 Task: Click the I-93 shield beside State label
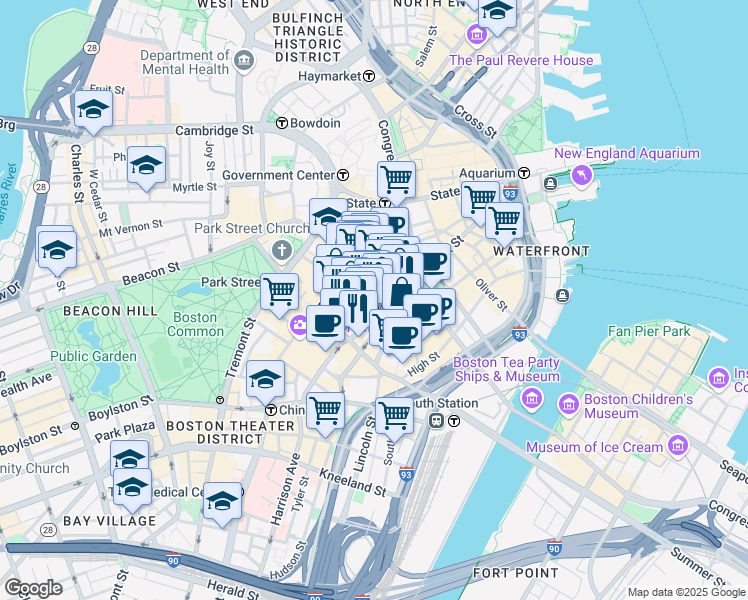tap(510, 193)
